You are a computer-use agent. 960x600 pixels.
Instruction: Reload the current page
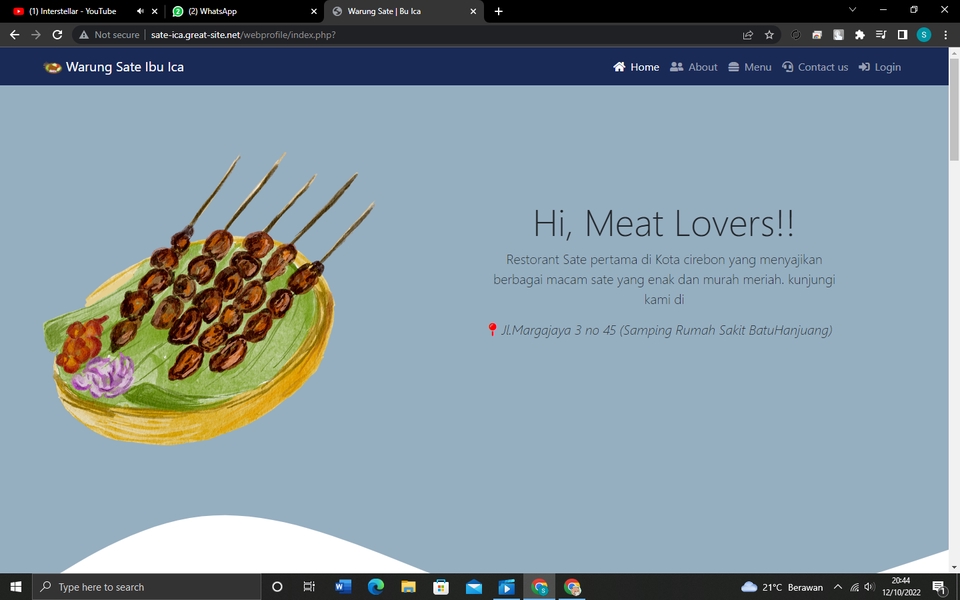(x=57, y=35)
